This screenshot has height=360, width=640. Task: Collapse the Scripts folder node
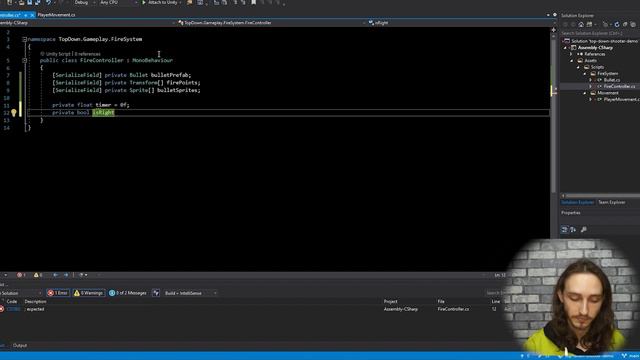coord(578,67)
